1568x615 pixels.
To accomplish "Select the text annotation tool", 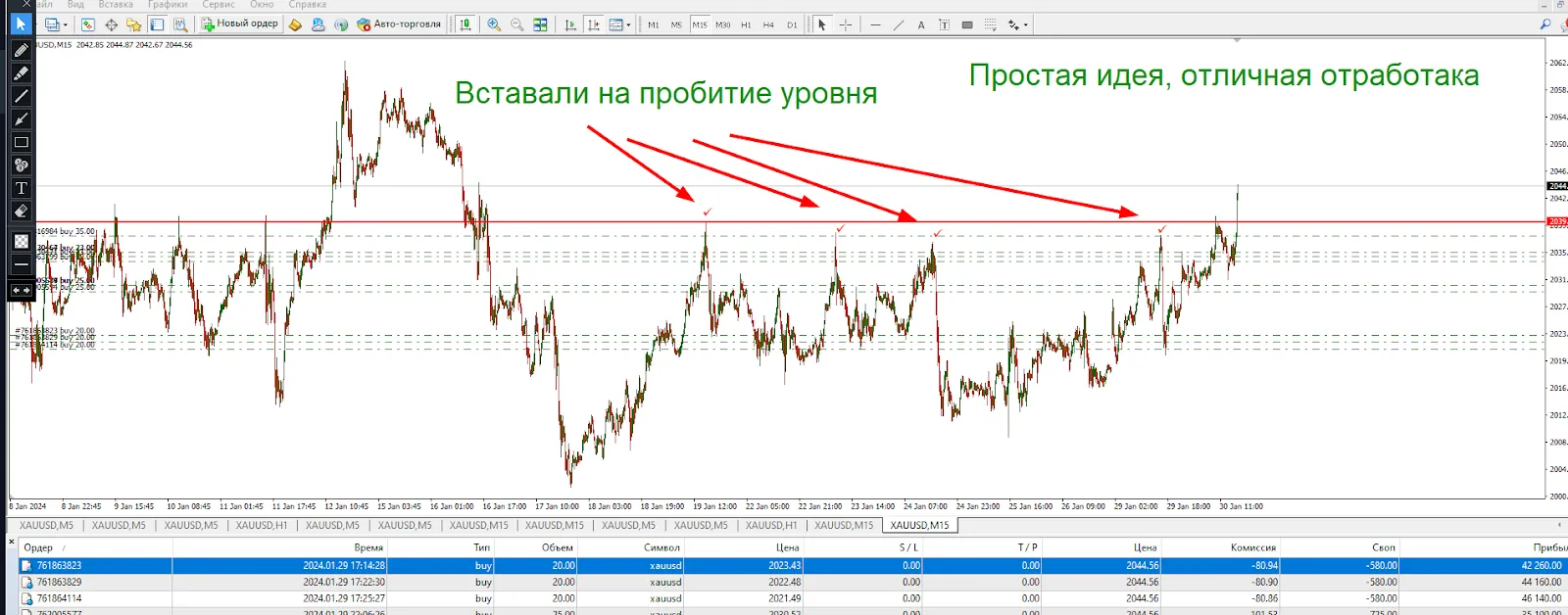I will tap(21, 188).
